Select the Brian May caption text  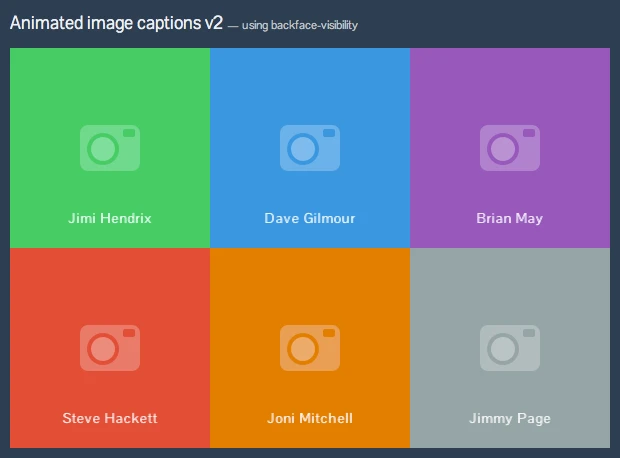510,218
